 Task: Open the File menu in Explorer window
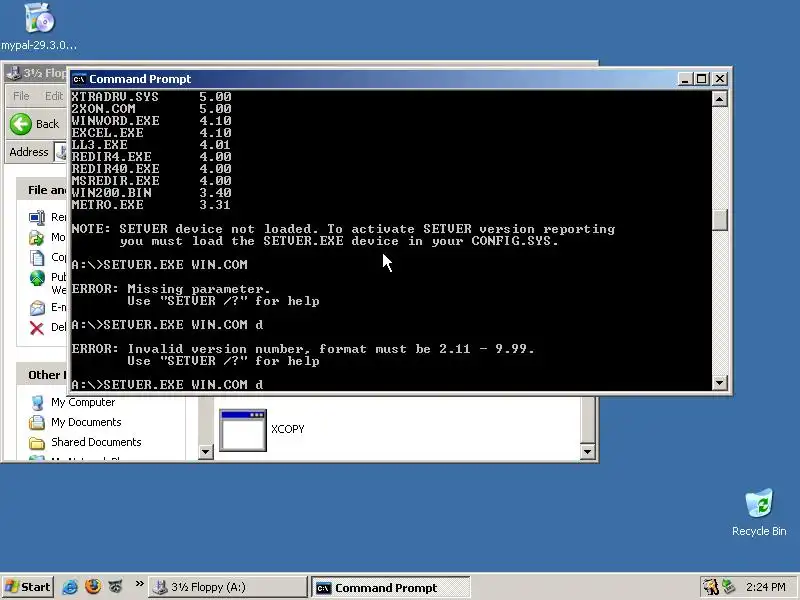(21, 96)
